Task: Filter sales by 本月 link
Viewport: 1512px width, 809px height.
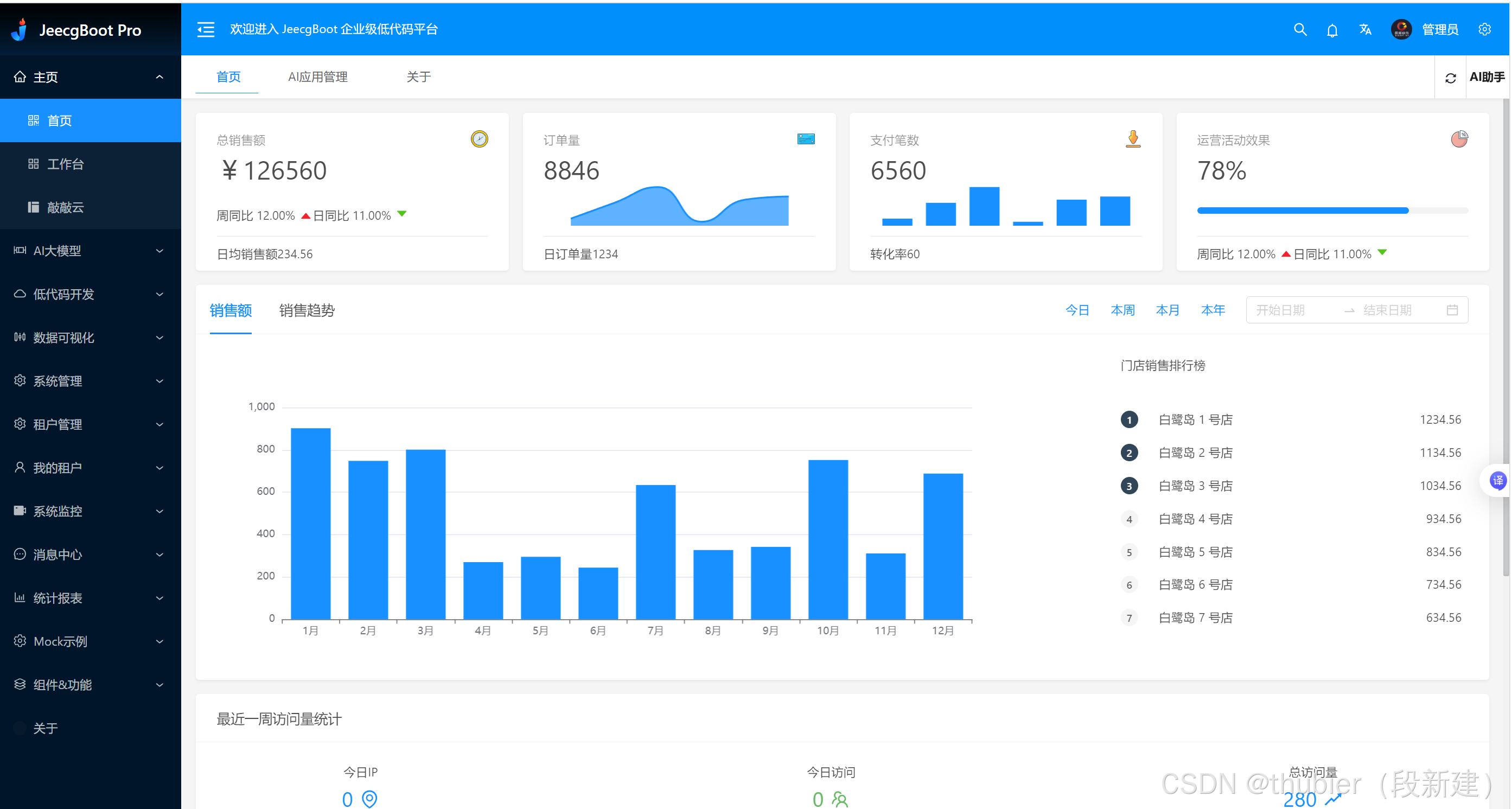Action: 1167,310
